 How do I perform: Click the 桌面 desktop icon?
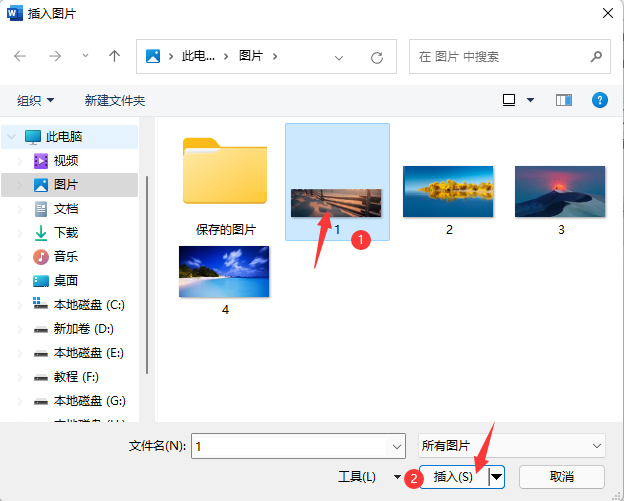41,281
